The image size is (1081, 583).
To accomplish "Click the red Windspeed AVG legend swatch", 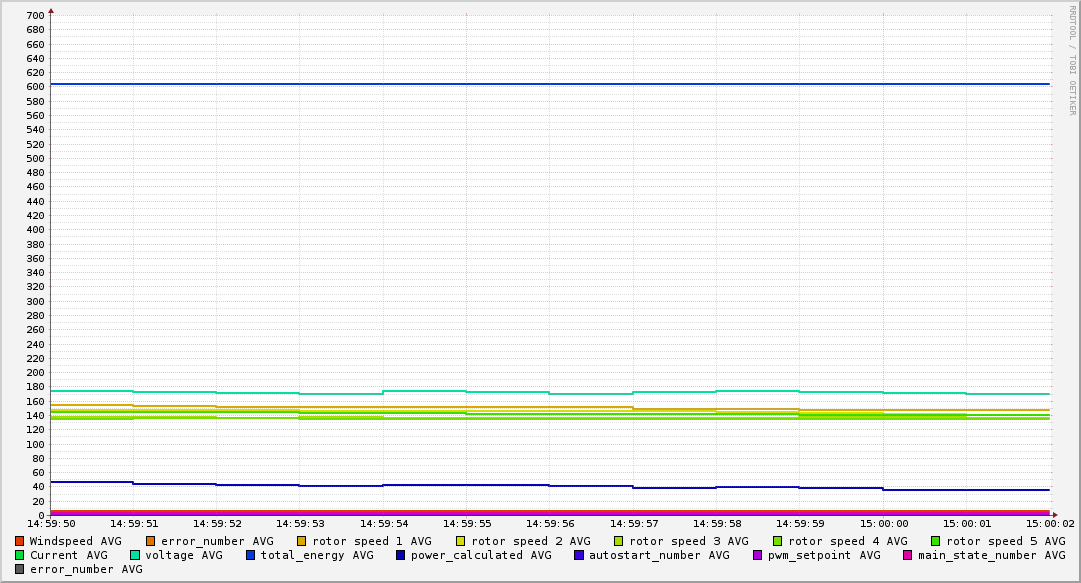I will tap(20, 541).
